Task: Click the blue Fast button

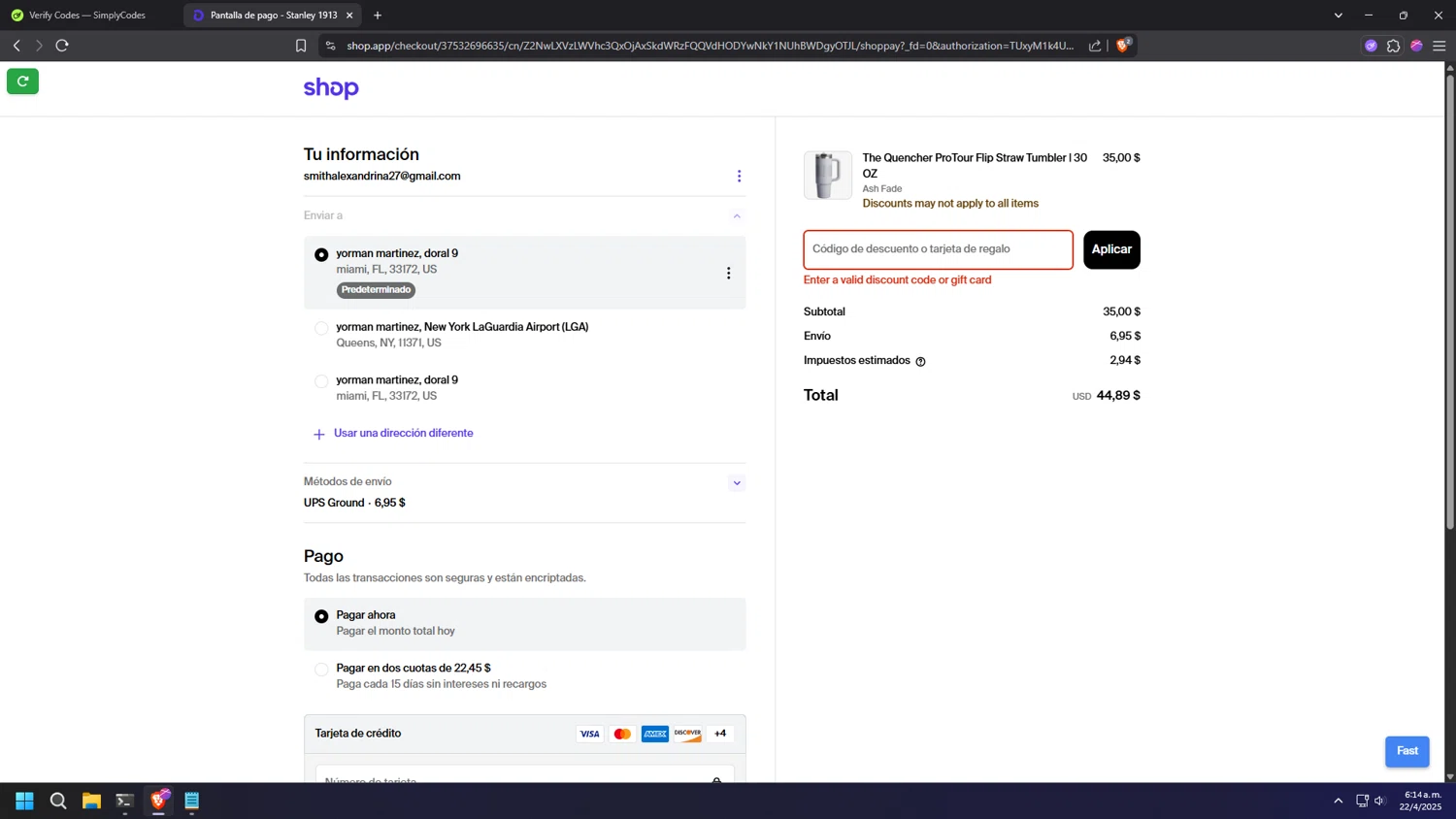Action: click(x=1406, y=751)
